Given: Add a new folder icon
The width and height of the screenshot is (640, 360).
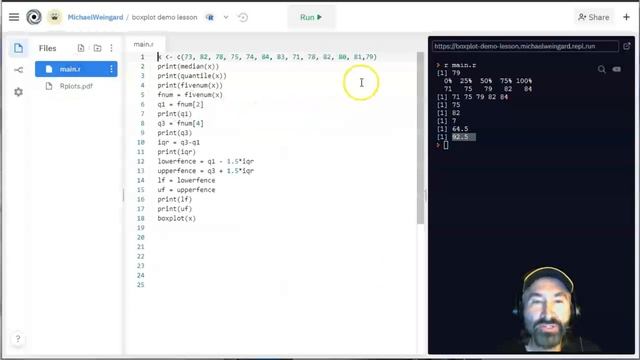Looking at the screenshot, I should (x=97, y=48).
